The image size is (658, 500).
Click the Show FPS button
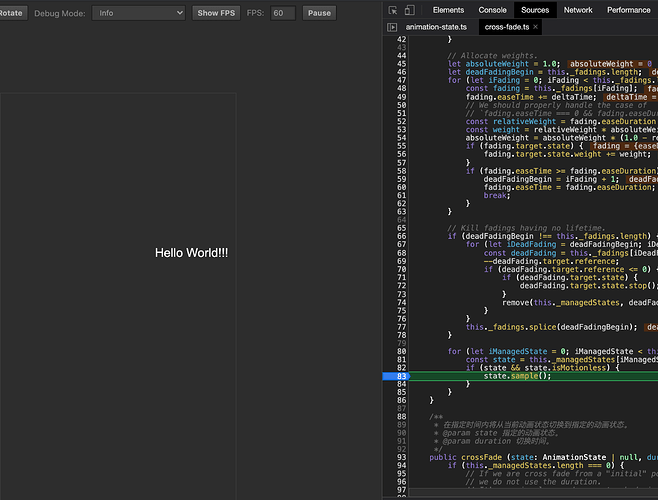[215, 13]
